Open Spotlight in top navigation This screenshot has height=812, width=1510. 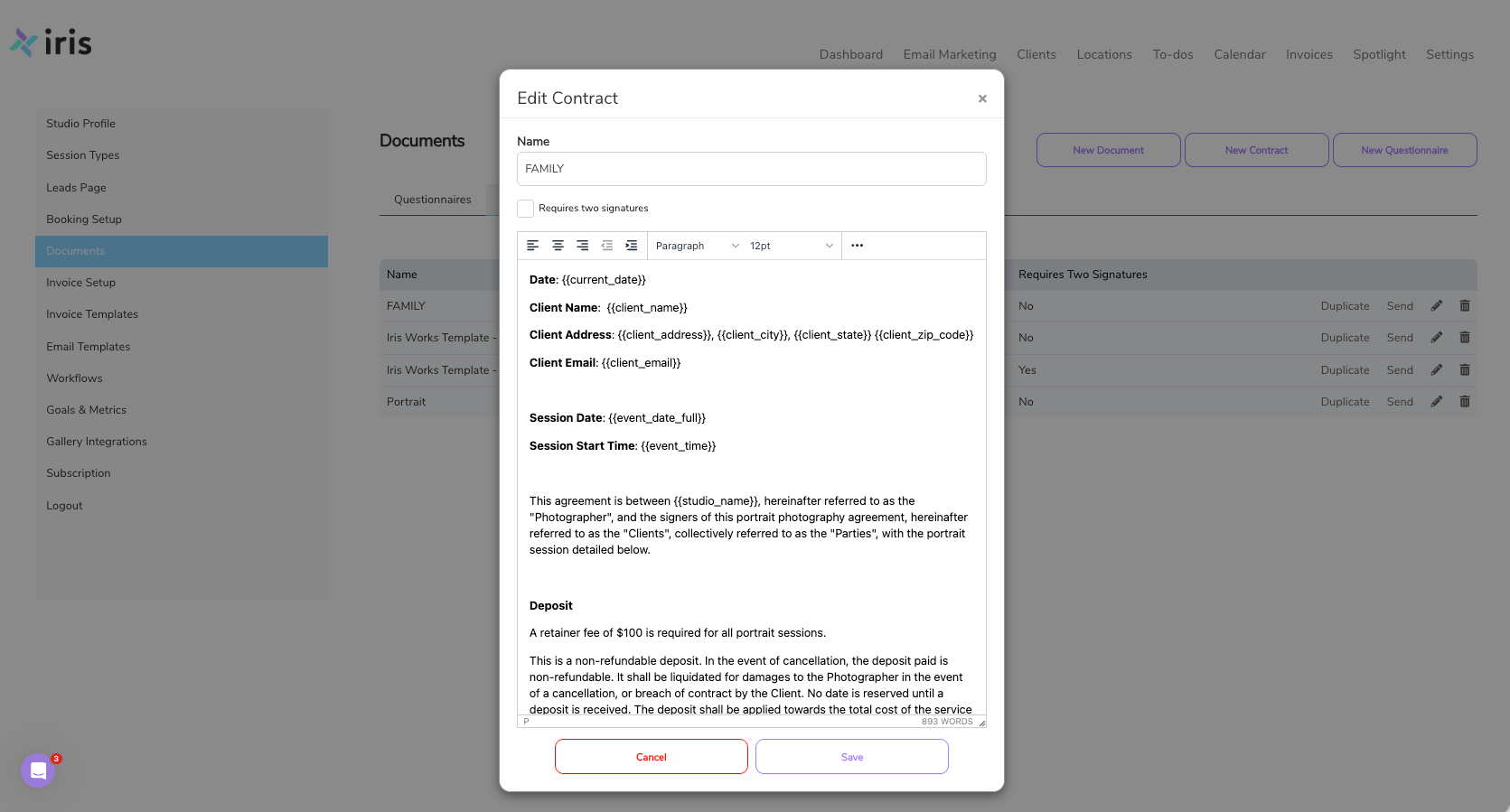point(1379,54)
